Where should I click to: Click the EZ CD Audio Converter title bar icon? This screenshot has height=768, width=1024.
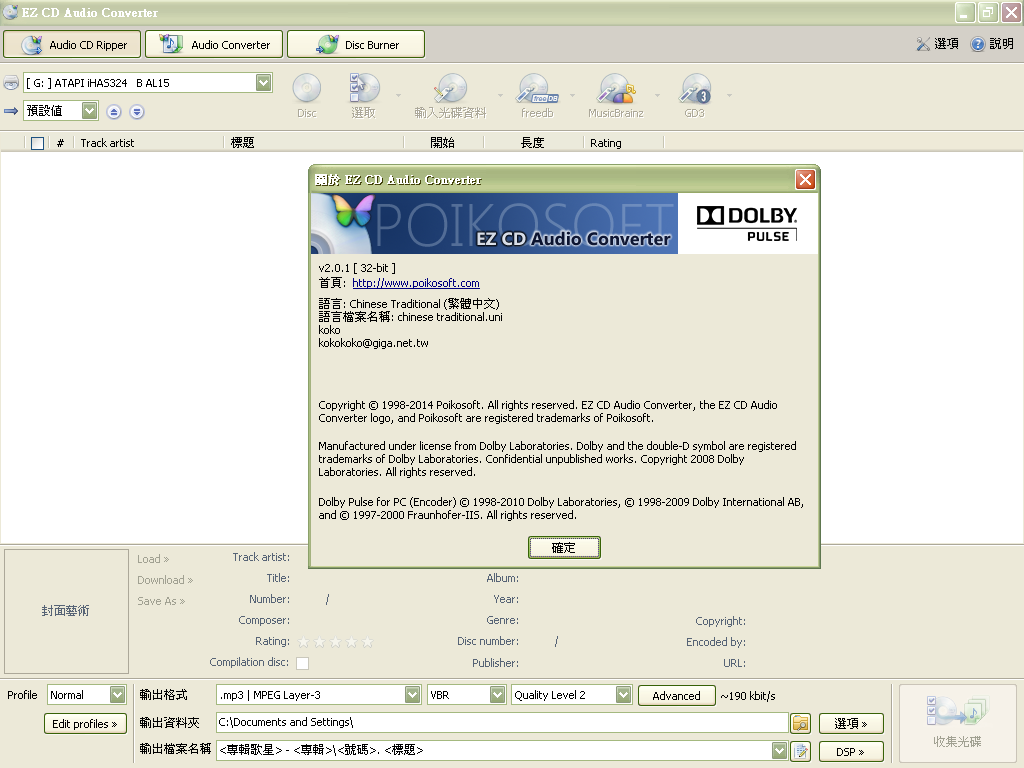click(10, 12)
